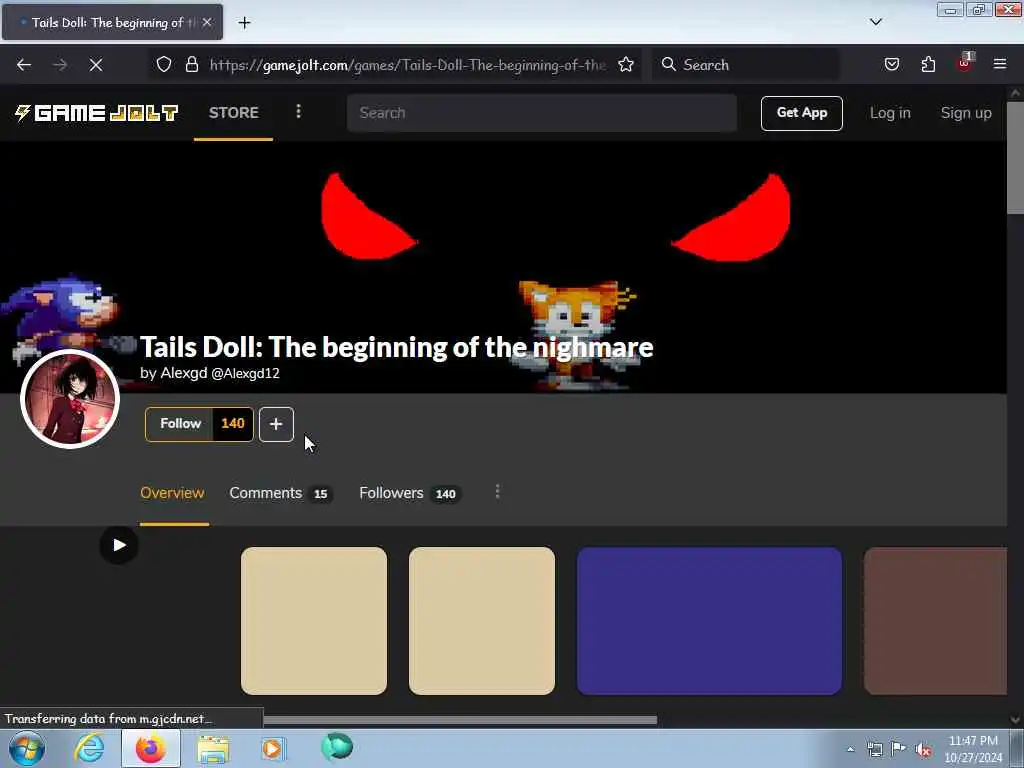This screenshot has height=768, width=1024.
Task: Click the Get App button
Action: 801,113
